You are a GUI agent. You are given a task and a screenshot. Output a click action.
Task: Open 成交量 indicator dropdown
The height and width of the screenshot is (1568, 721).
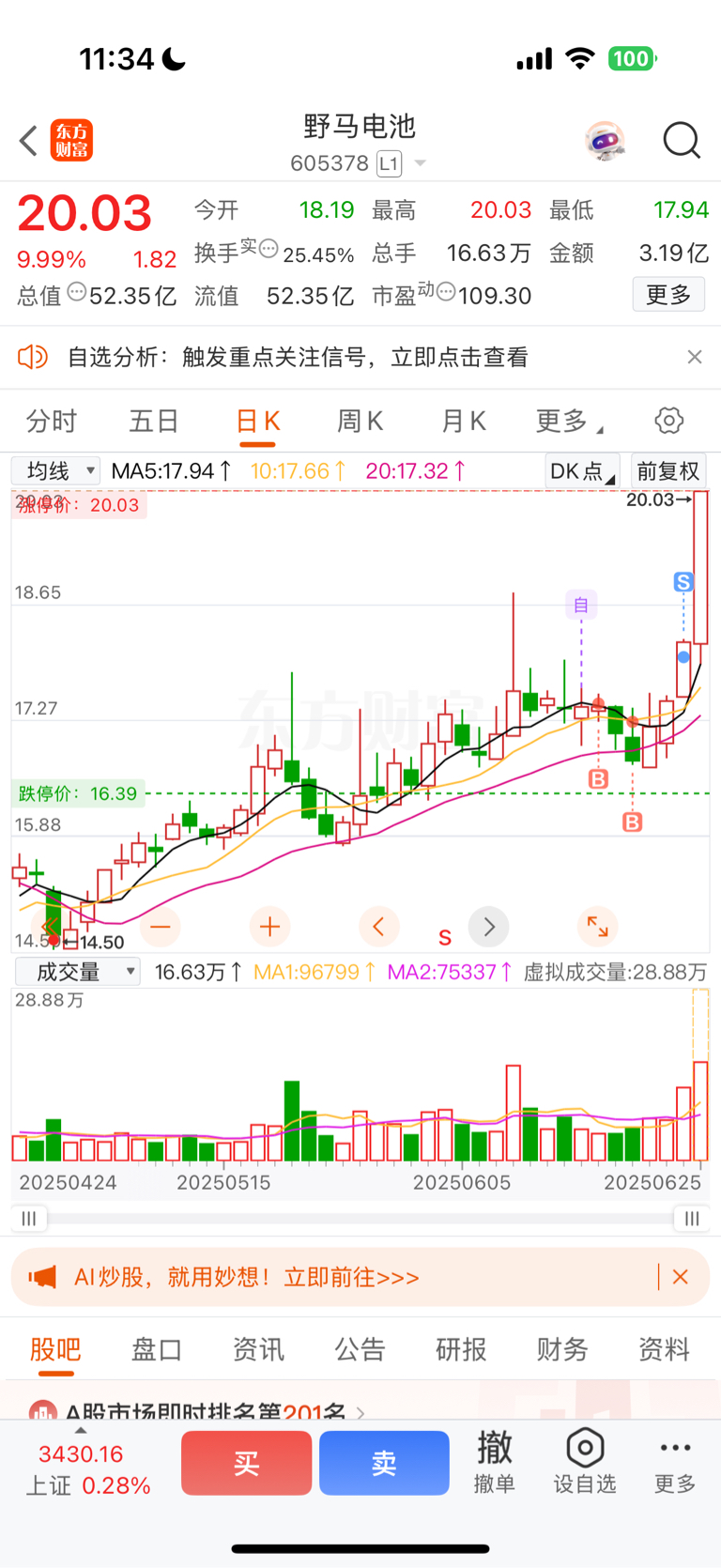(78, 972)
